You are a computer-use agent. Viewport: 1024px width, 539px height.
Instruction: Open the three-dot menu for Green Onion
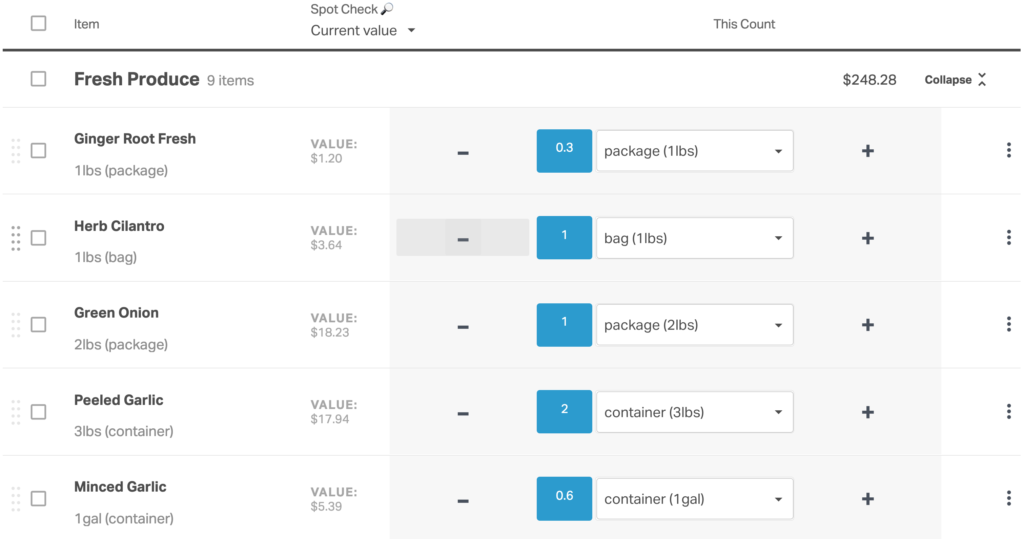pyautogui.click(x=1008, y=325)
